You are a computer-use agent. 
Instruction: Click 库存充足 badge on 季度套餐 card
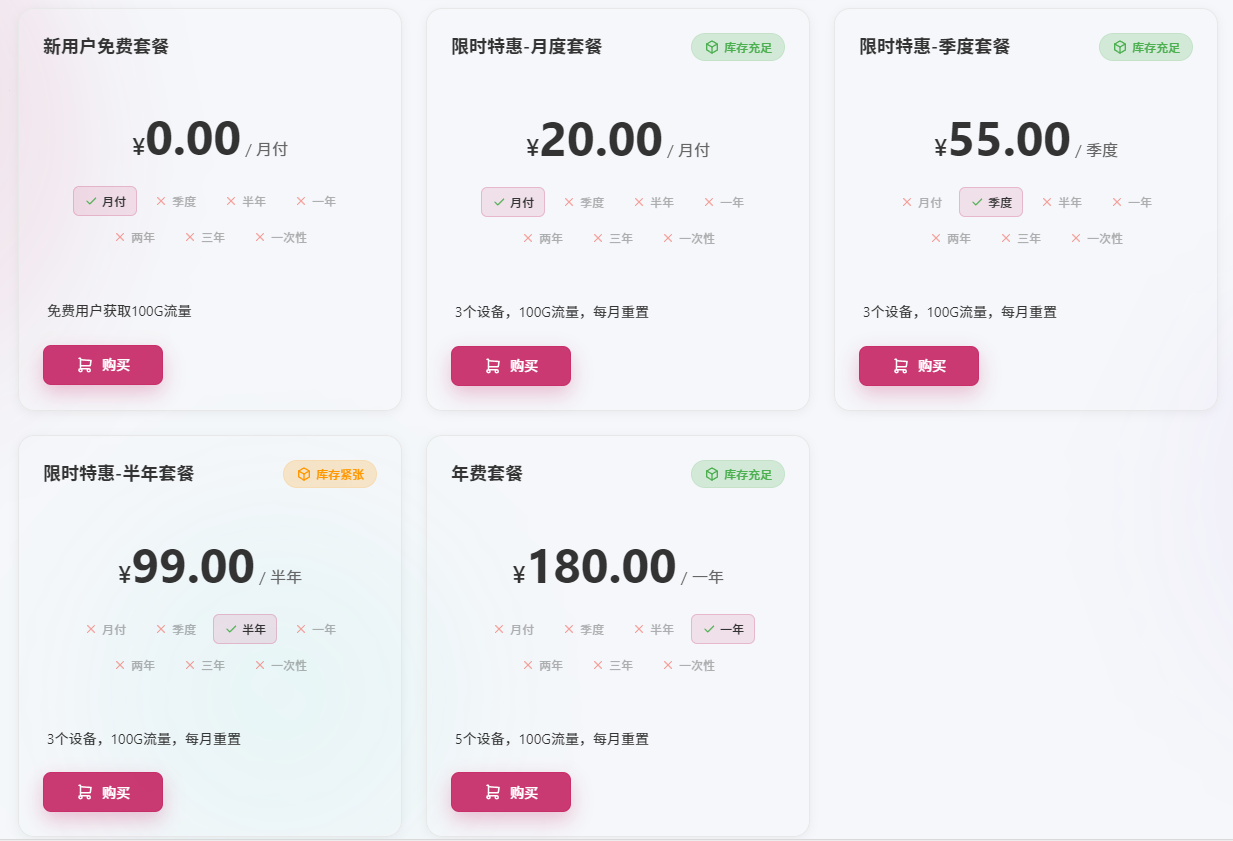point(1146,47)
